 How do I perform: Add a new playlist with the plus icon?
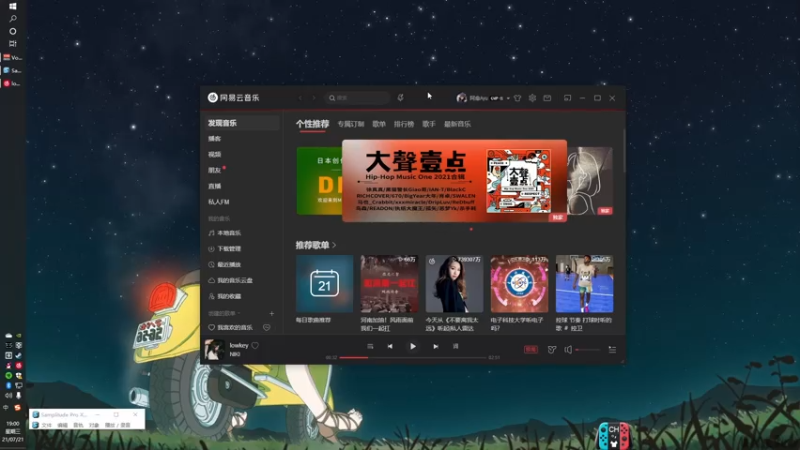(271, 313)
